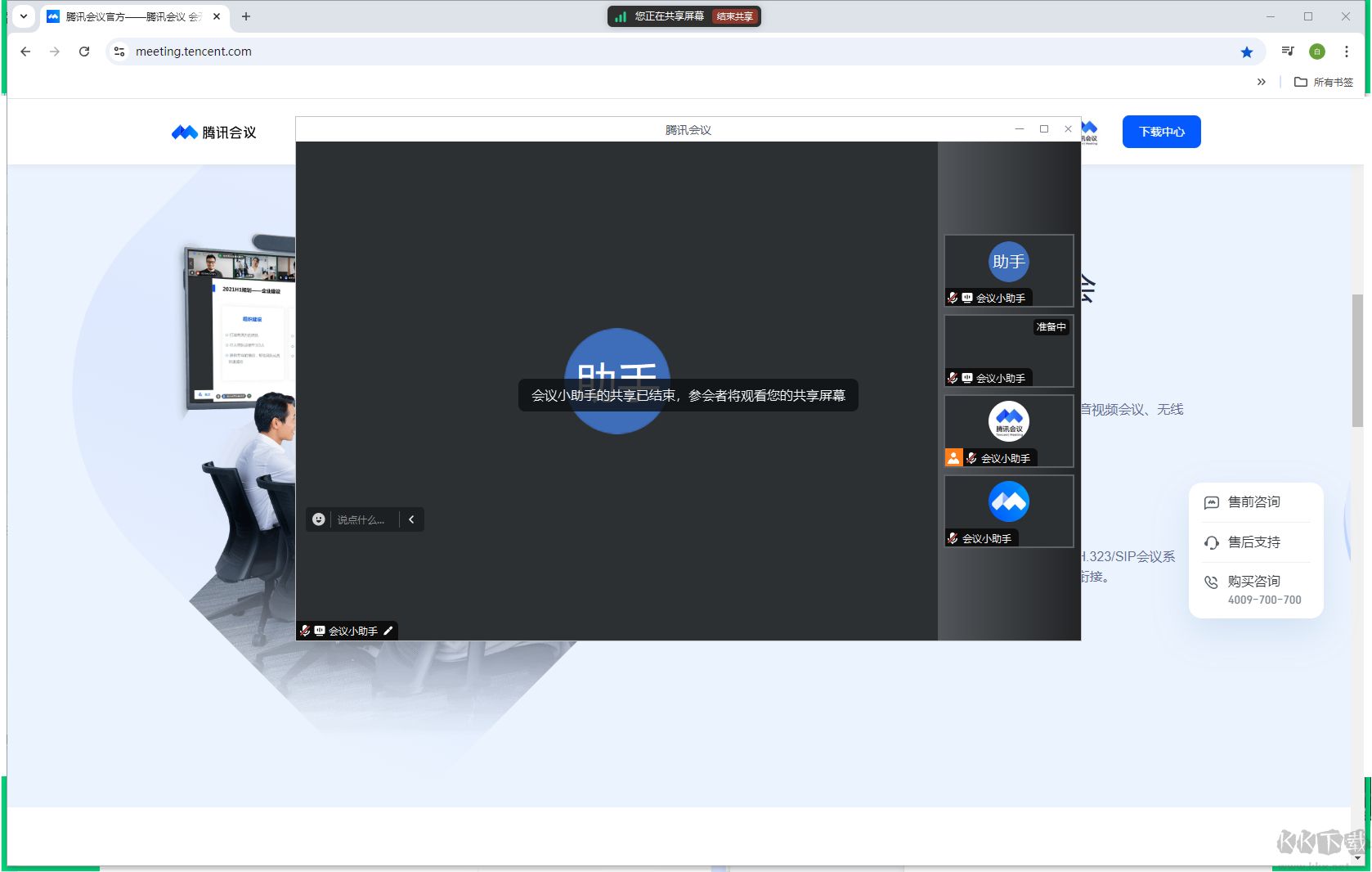Viewport: 1372px width, 872px height.
Task: Open a new browser tab
Action: [246, 16]
